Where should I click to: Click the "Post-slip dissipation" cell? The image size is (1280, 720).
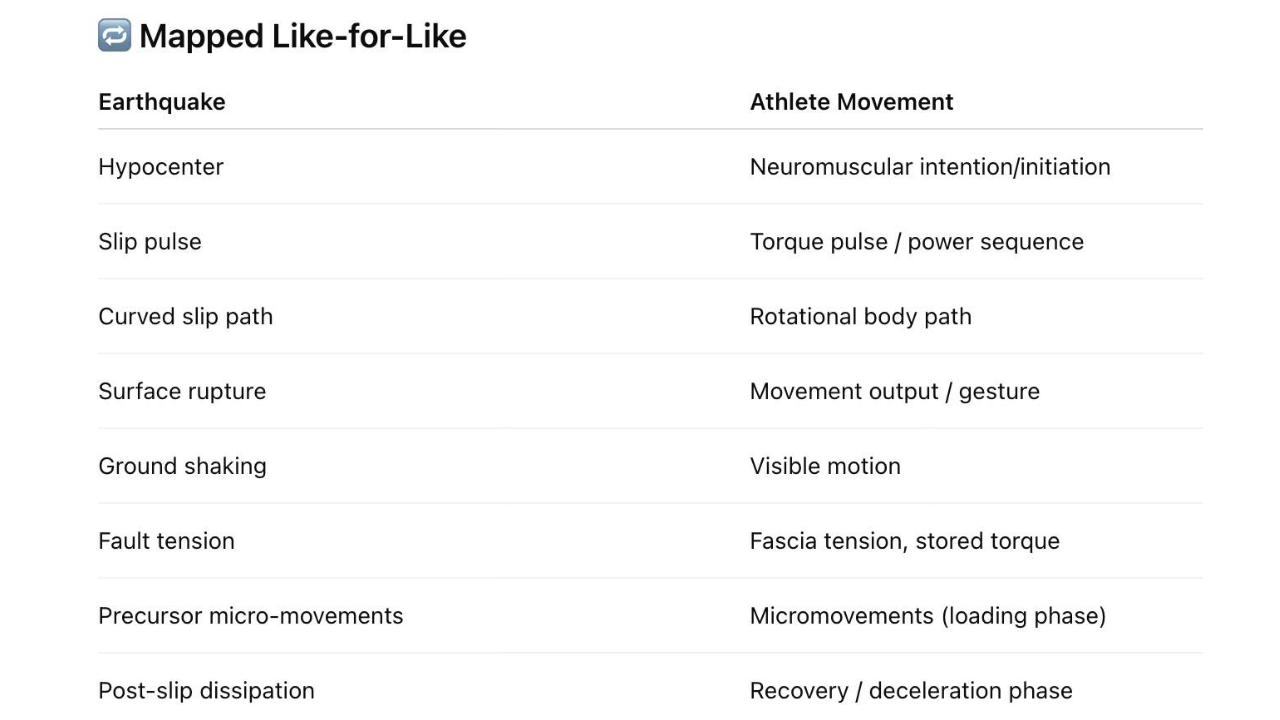206,691
